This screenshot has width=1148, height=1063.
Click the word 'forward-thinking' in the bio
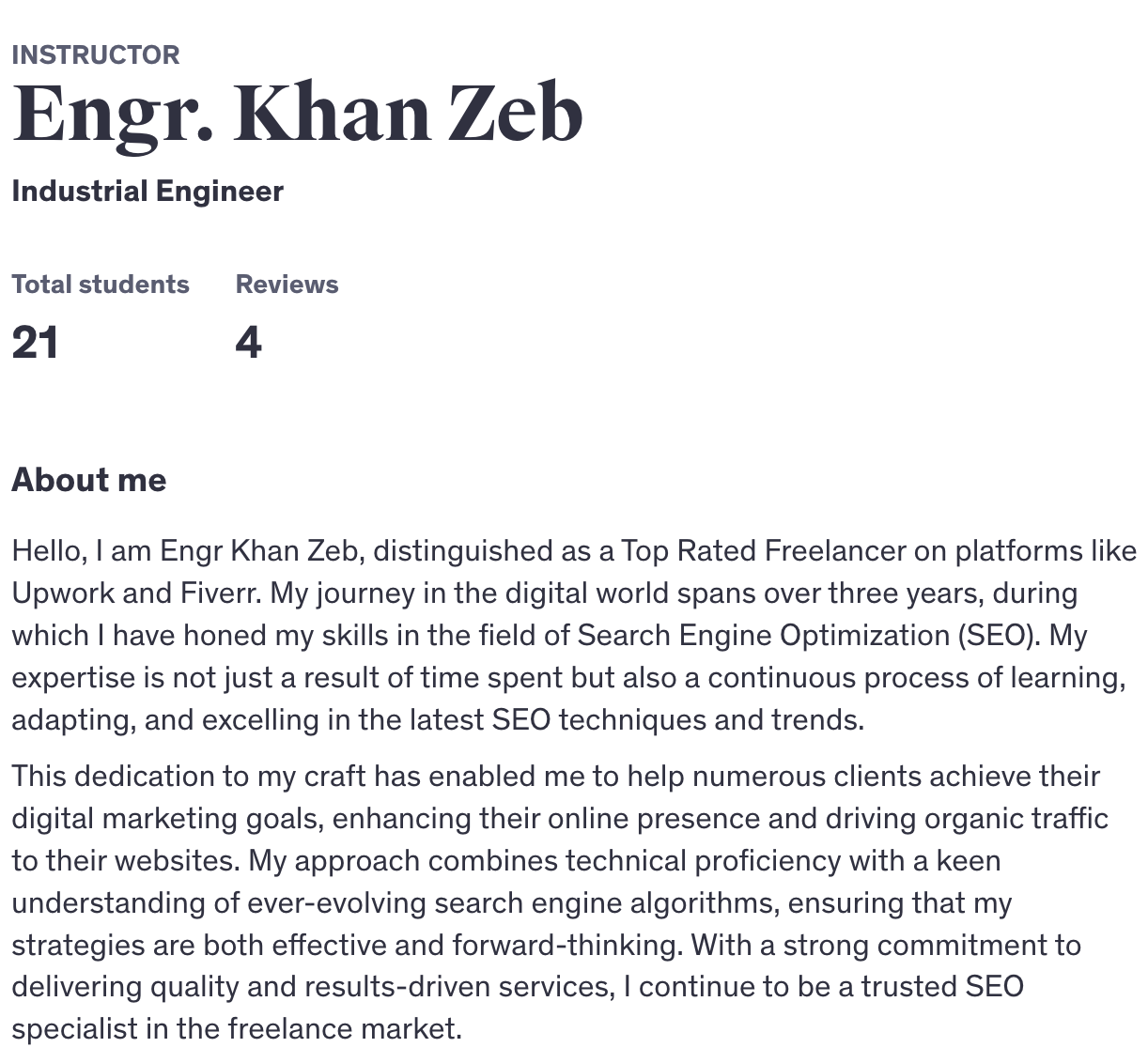[x=566, y=946]
